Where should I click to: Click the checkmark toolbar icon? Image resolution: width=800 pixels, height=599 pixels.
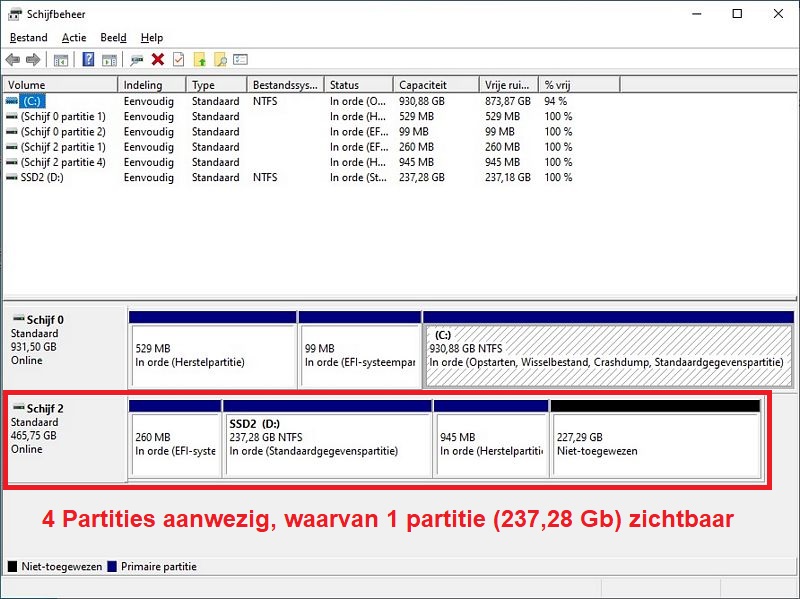pos(177,59)
